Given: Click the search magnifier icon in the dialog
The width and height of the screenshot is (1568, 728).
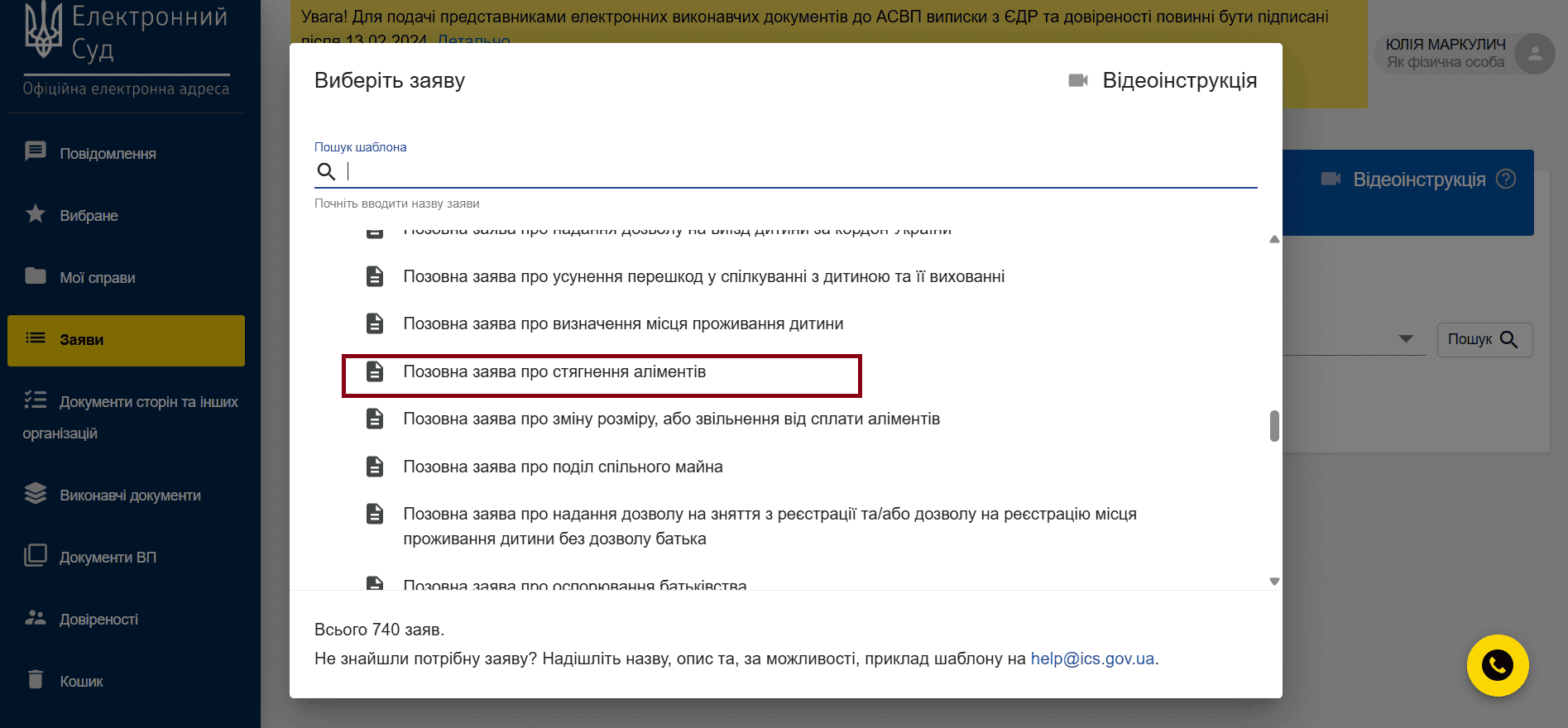Looking at the screenshot, I should (326, 171).
